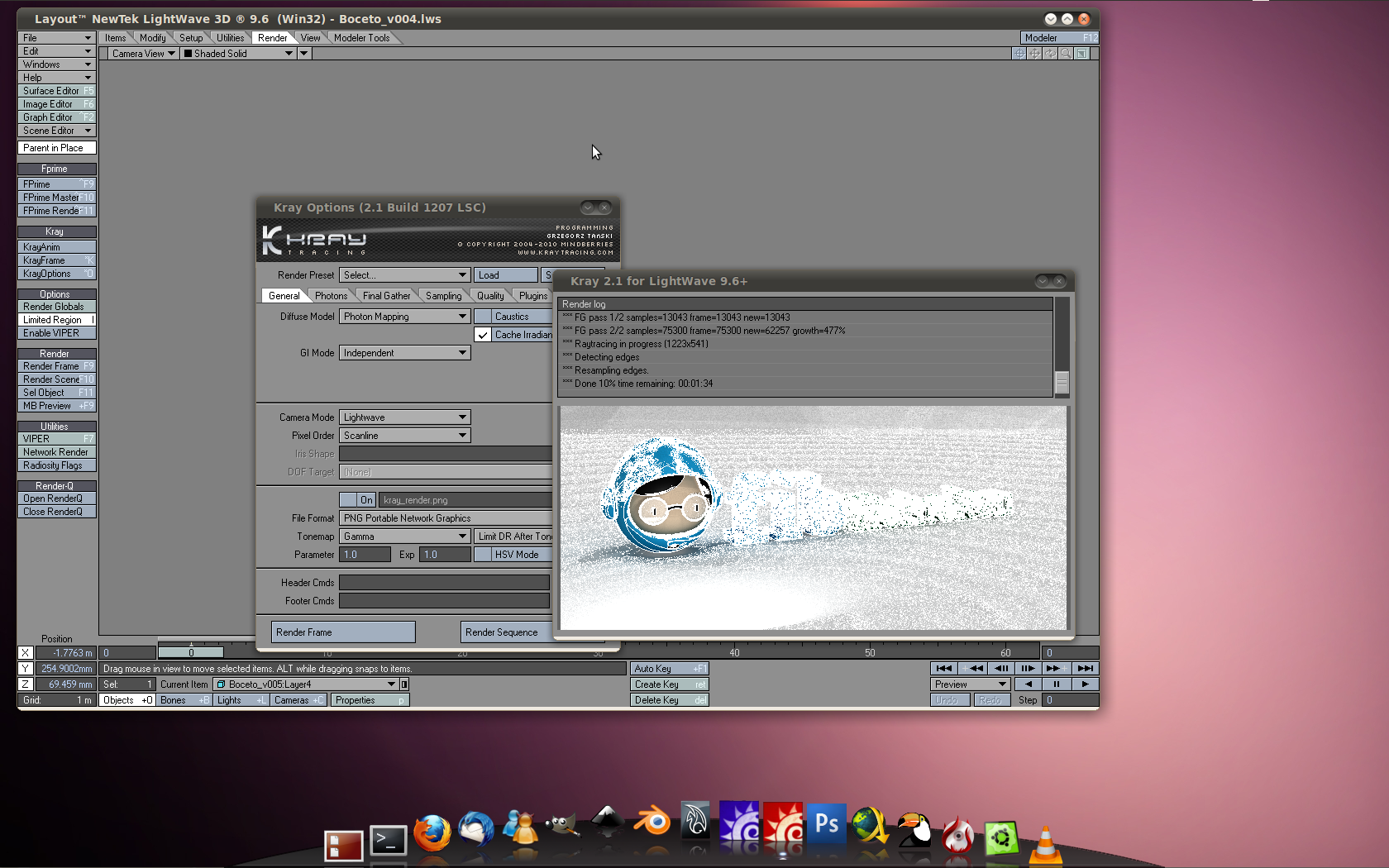
Task: Toggle the HSV Mode checkbox
Action: point(483,555)
